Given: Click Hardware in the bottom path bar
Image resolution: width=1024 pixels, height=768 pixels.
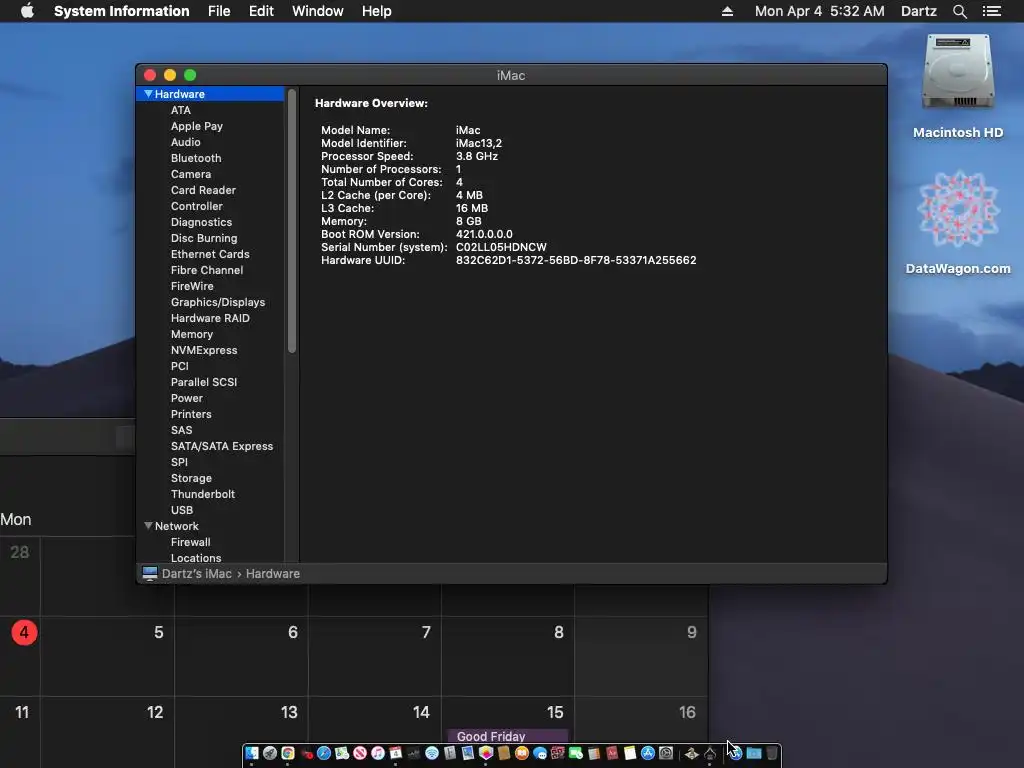Looking at the screenshot, I should pos(272,573).
